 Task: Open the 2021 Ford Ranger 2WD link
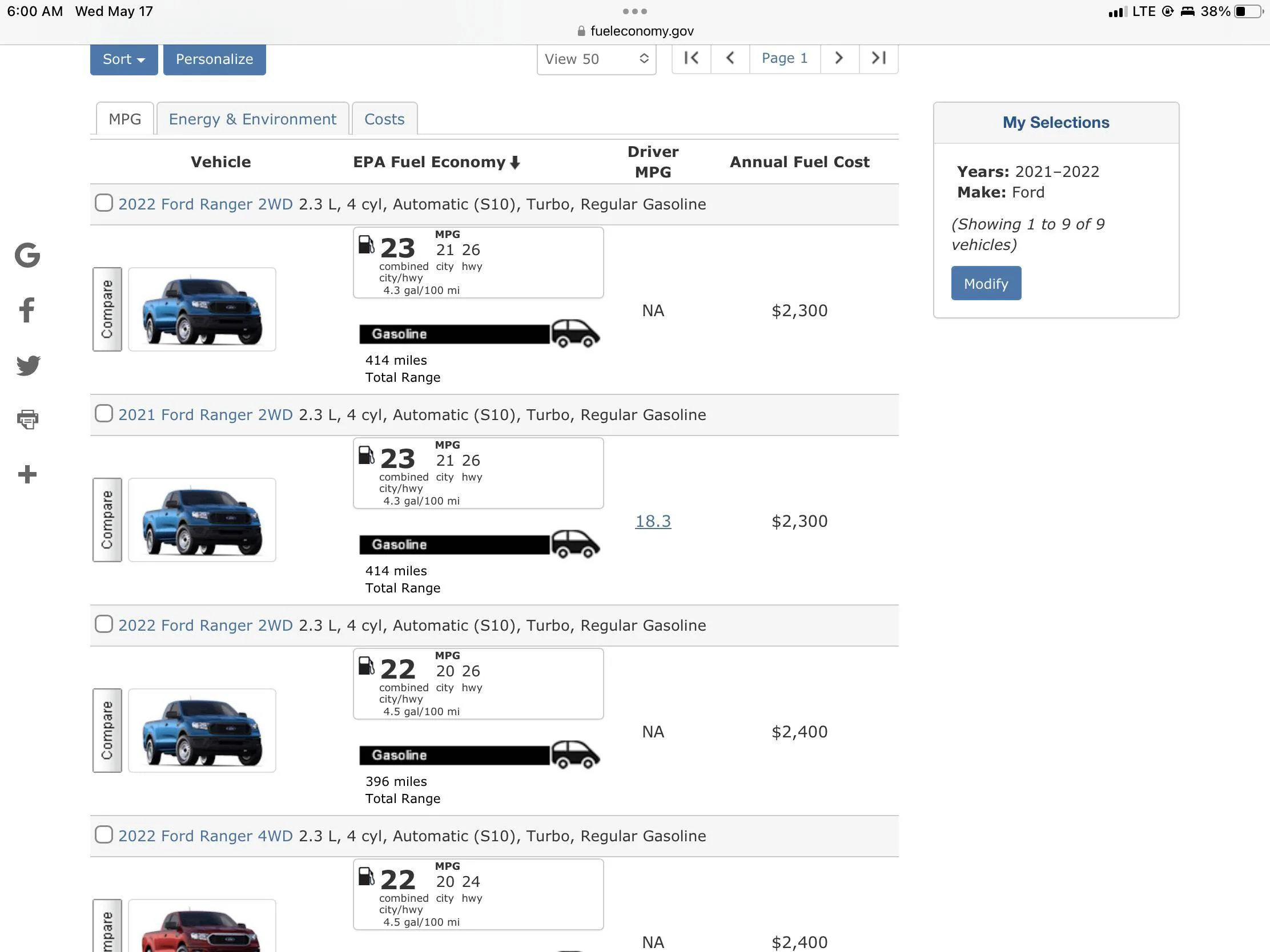click(206, 414)
